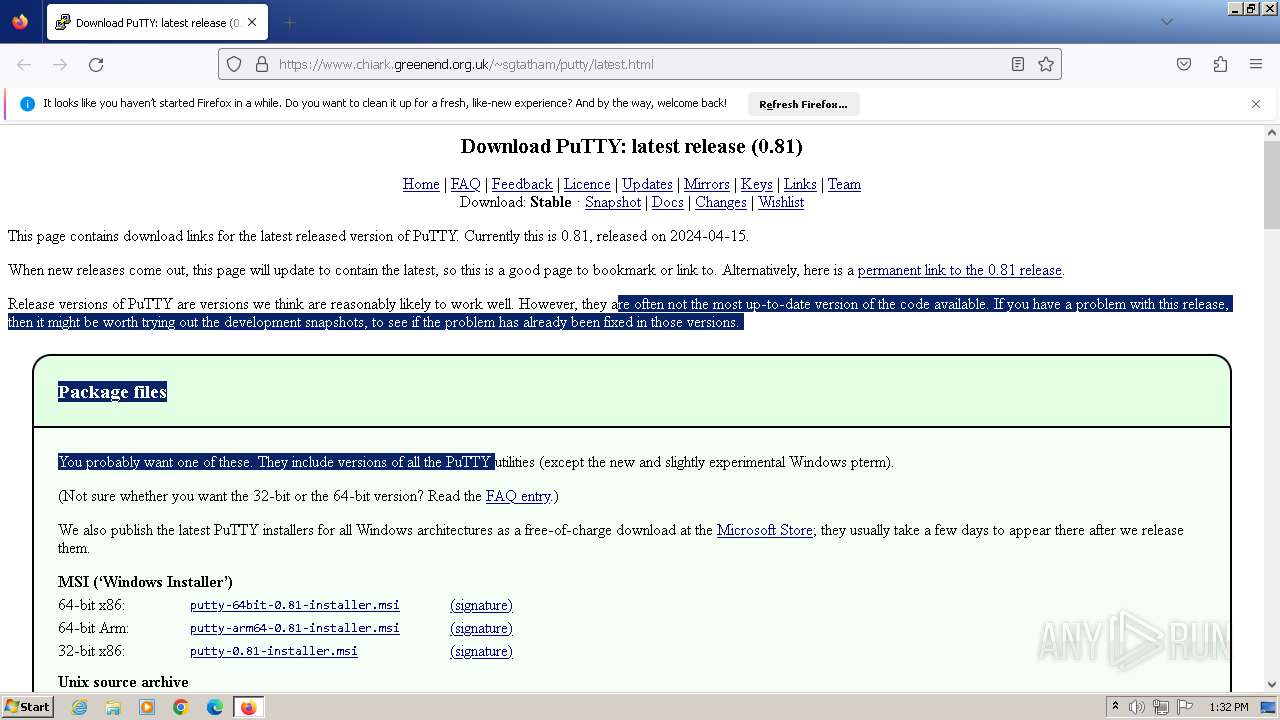Launch Google Chrome from the taskbar
1280x720 pixels.
pyautogui.click(x=181, y=707)
